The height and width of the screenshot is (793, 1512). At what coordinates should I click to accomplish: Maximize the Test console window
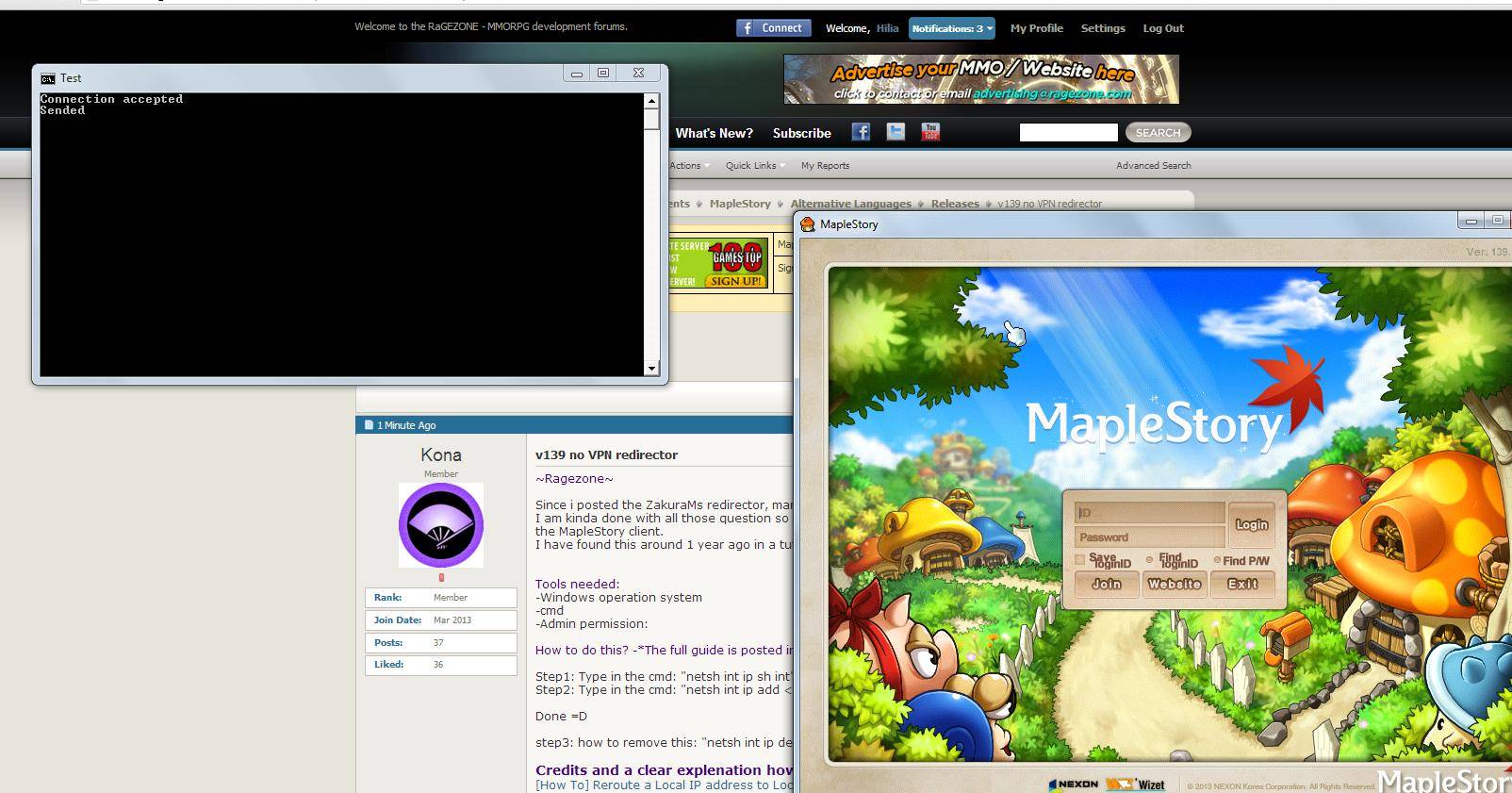tap(603, 74)
